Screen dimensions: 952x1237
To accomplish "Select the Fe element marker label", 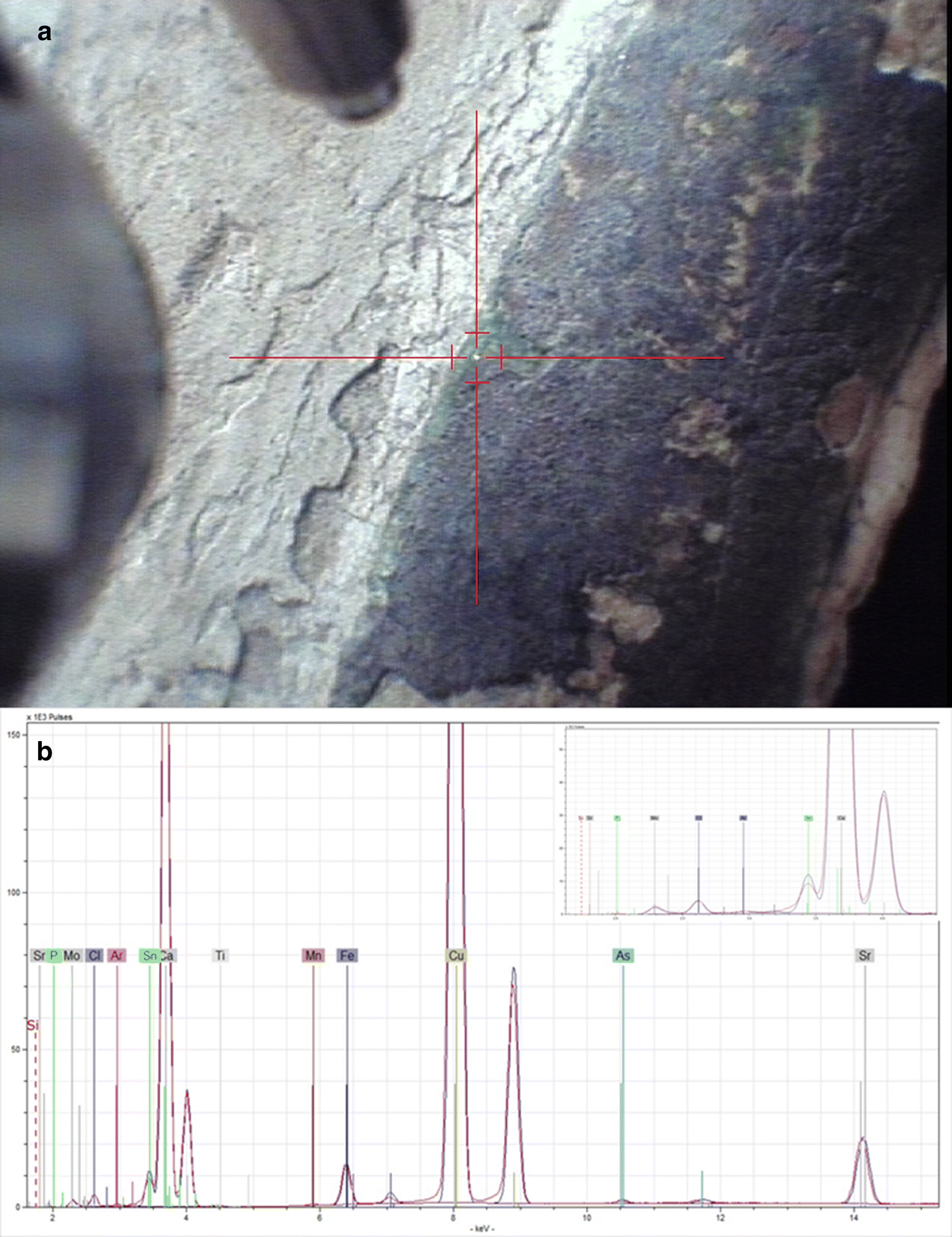I will point(347,956).
